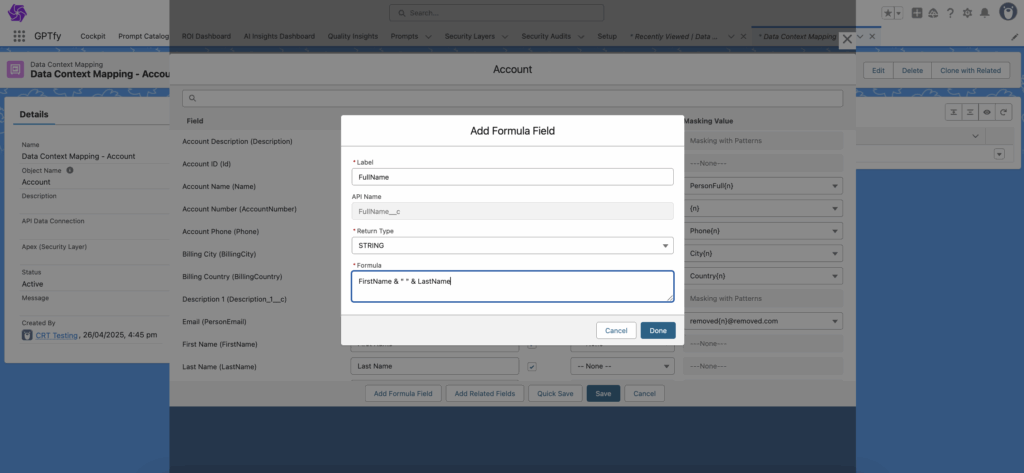Image resolution: width=1024 pixels, height=473 pixels.
Task: Open the AI Insights Dashboard tab
Action: (x=279, y=37)
